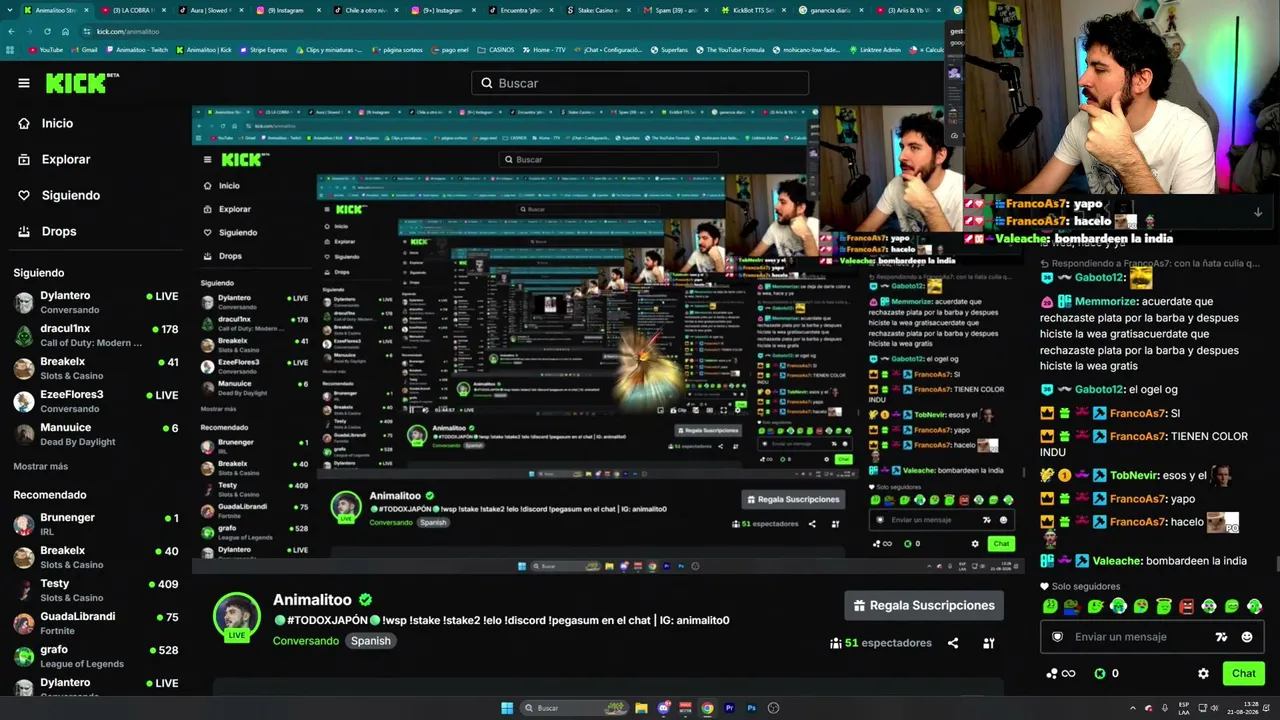Open GuadaLibrandi channel from Recomendado list

95,623
